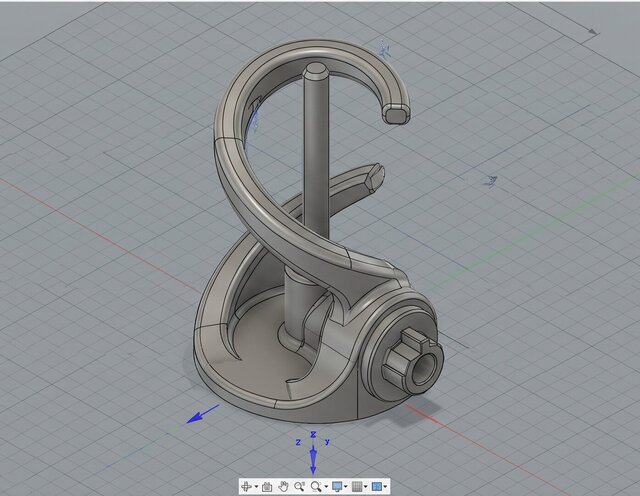640x496 pixels.
Task: Select the Orbit tool
Action: click(x=246, y=486)
